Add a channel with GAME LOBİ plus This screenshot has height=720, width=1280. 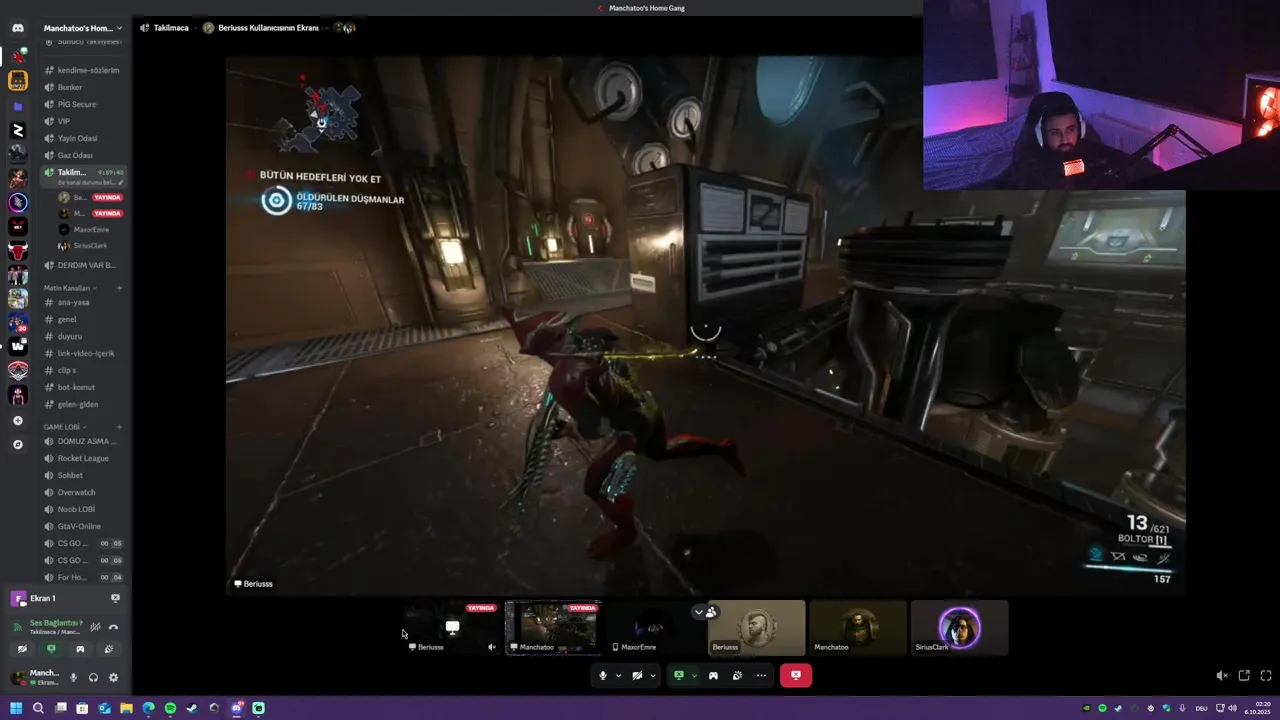119,427
